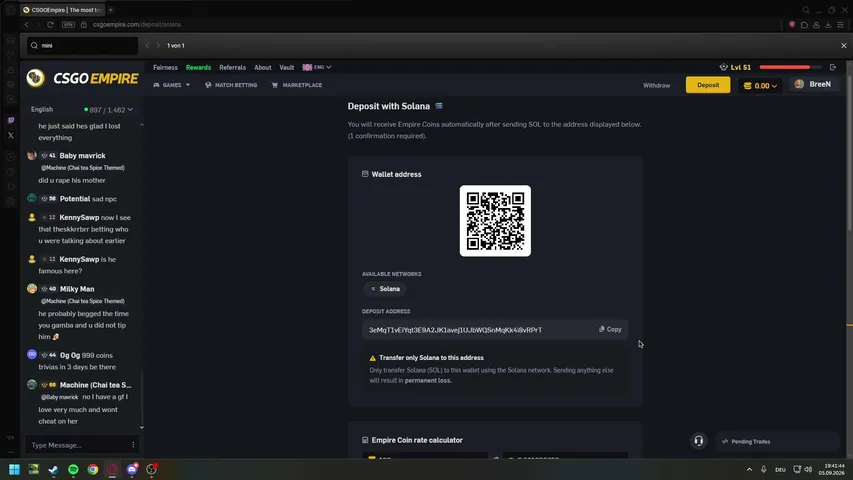
Task: Click the CSGOEmpire logo
Action: 83,78
